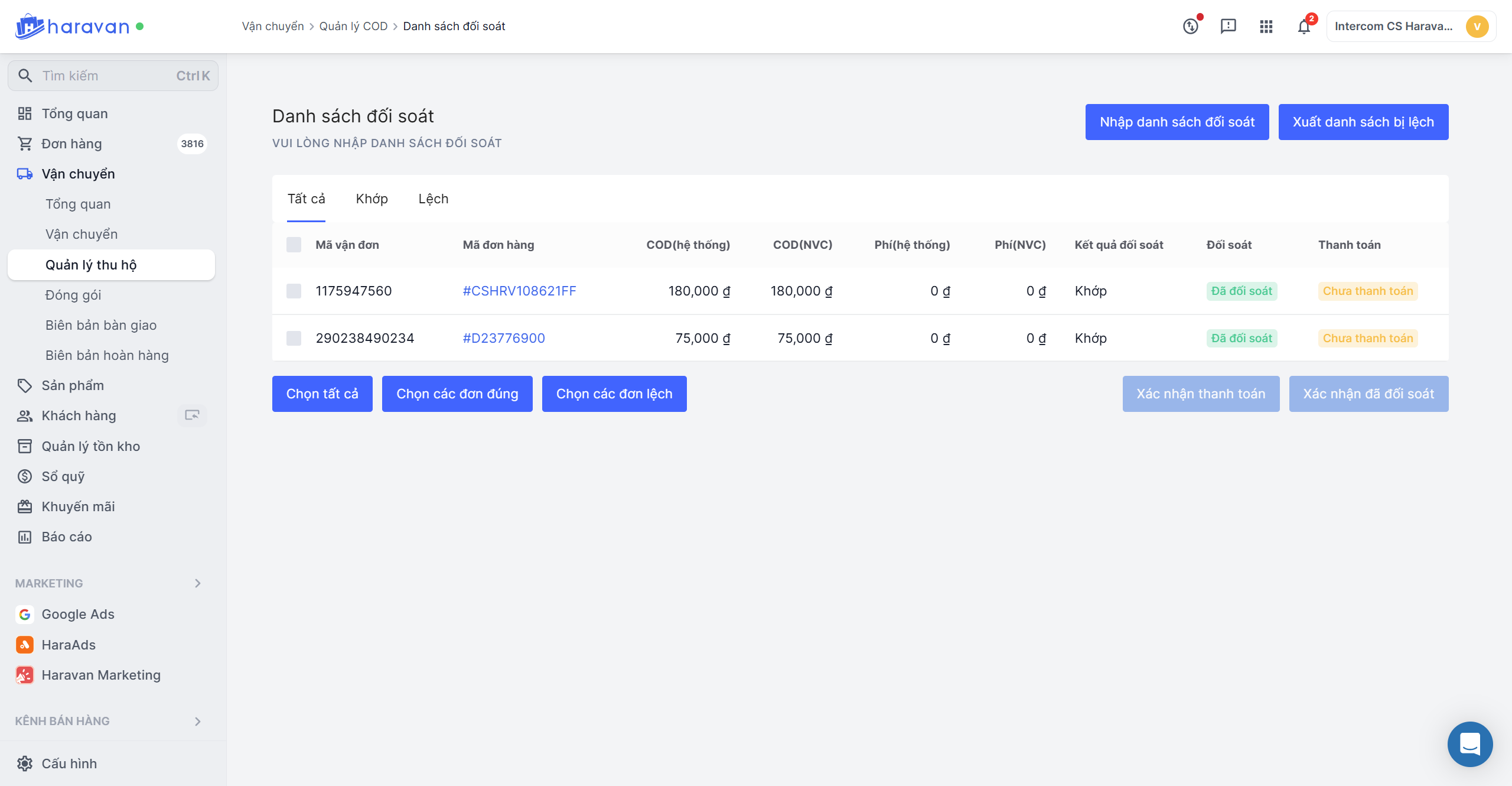Click Nhập danh sách đối soát button
Viewport: 1512px width, 786px height.
click(1177, 122)
